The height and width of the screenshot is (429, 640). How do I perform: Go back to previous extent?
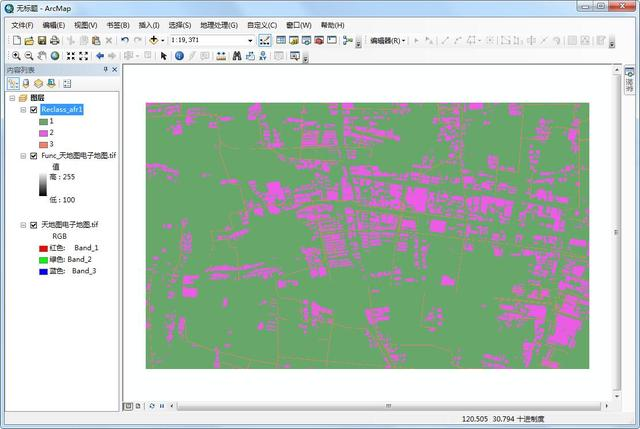[100, 56]
